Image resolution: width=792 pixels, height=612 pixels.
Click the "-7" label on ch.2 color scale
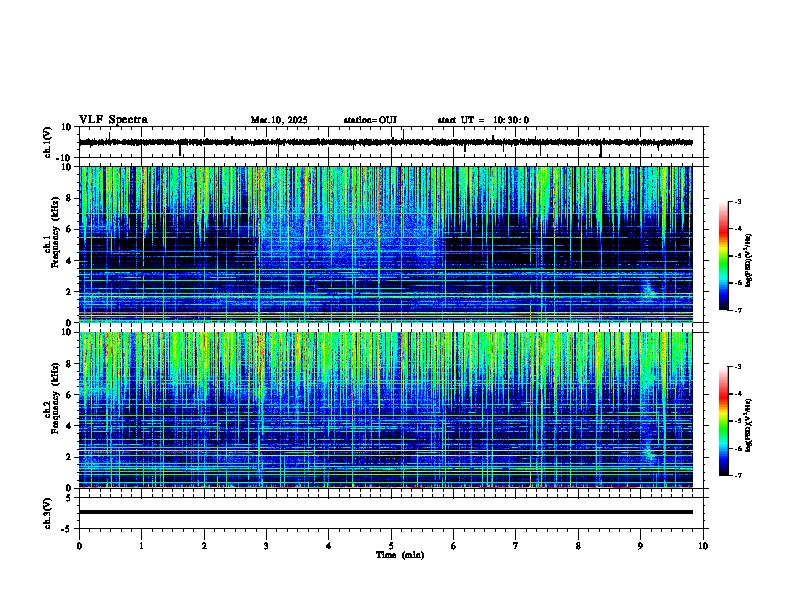click(737, 476)
